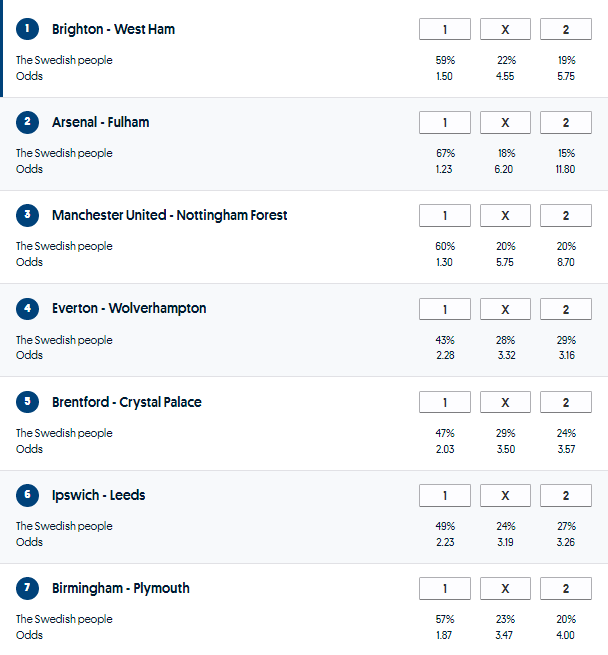The image size is (608, 655).
Task: Select away win (2) for Ipswich - Leeds
Action: [x=566, y=495]
